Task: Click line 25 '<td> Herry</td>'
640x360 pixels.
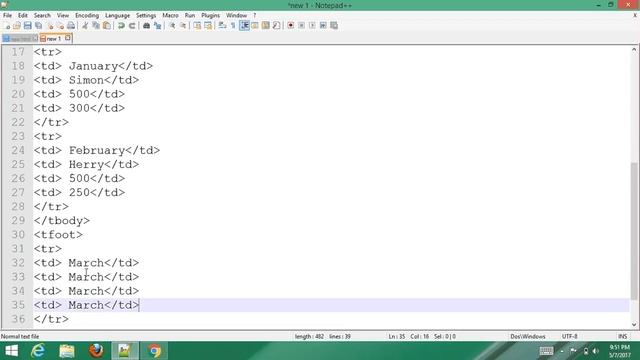Action: (86, 164)
